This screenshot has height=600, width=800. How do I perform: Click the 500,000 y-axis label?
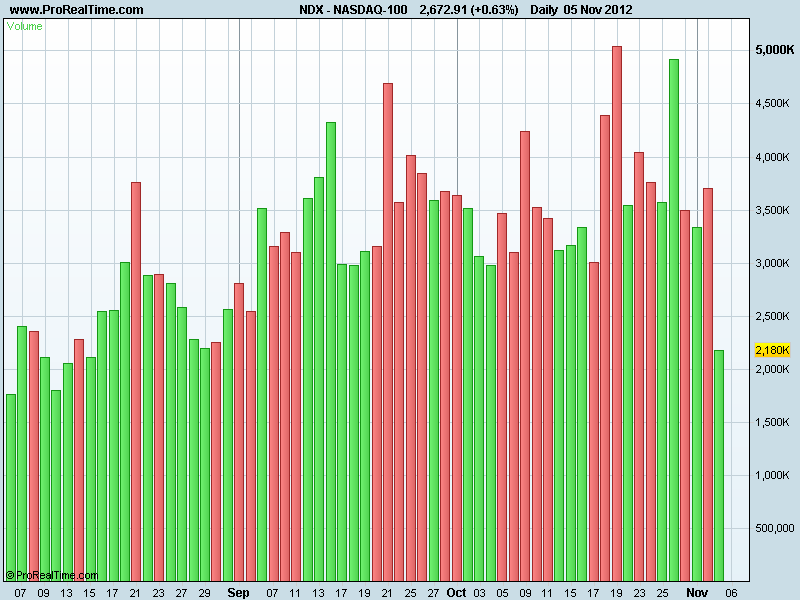(774, 529)
